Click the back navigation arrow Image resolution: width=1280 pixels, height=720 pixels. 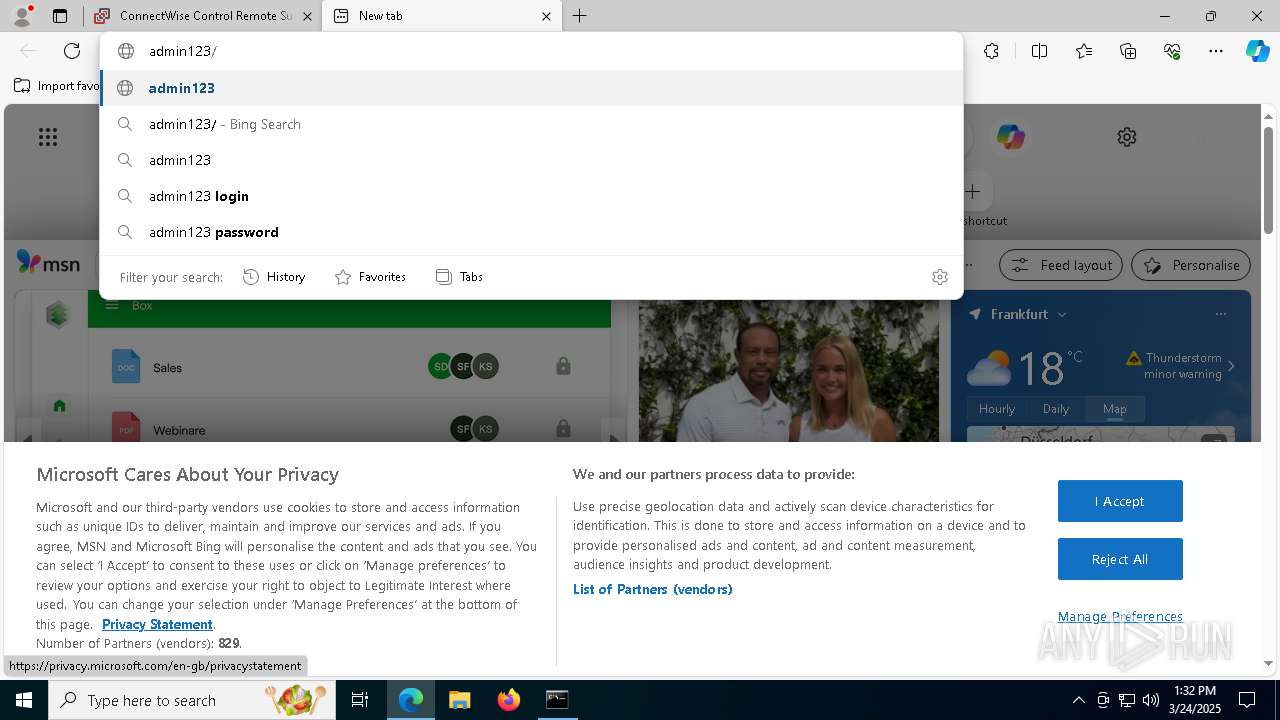(28, 51)
